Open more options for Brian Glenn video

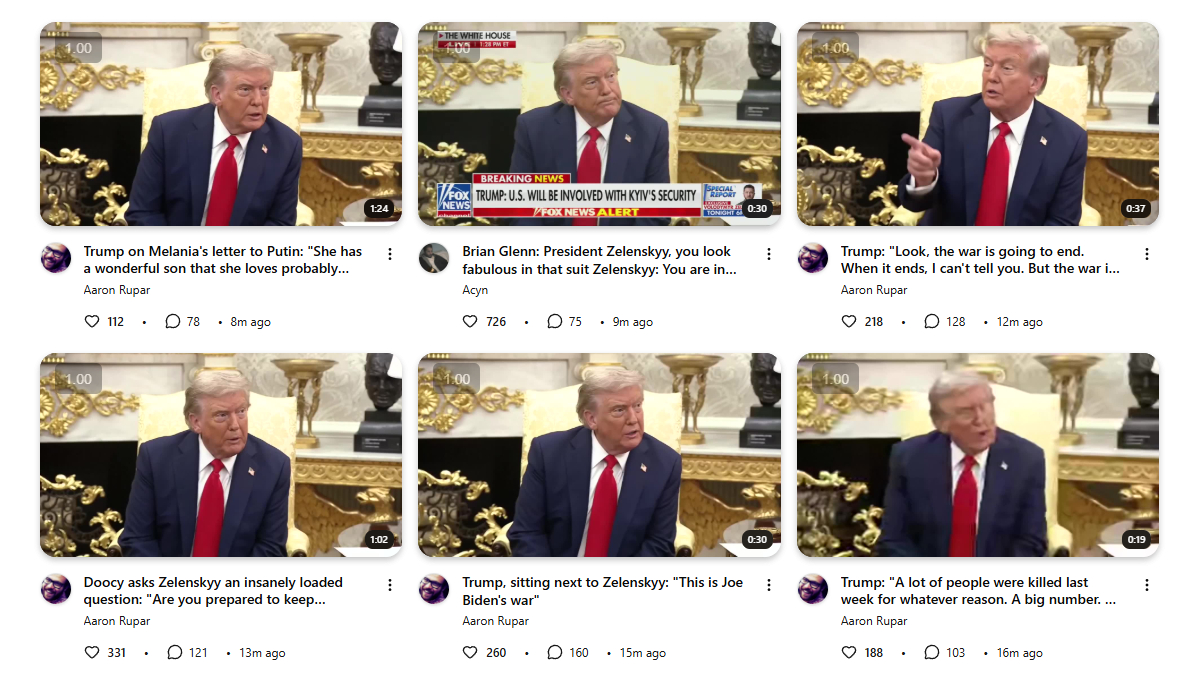[x=769, y=254]
